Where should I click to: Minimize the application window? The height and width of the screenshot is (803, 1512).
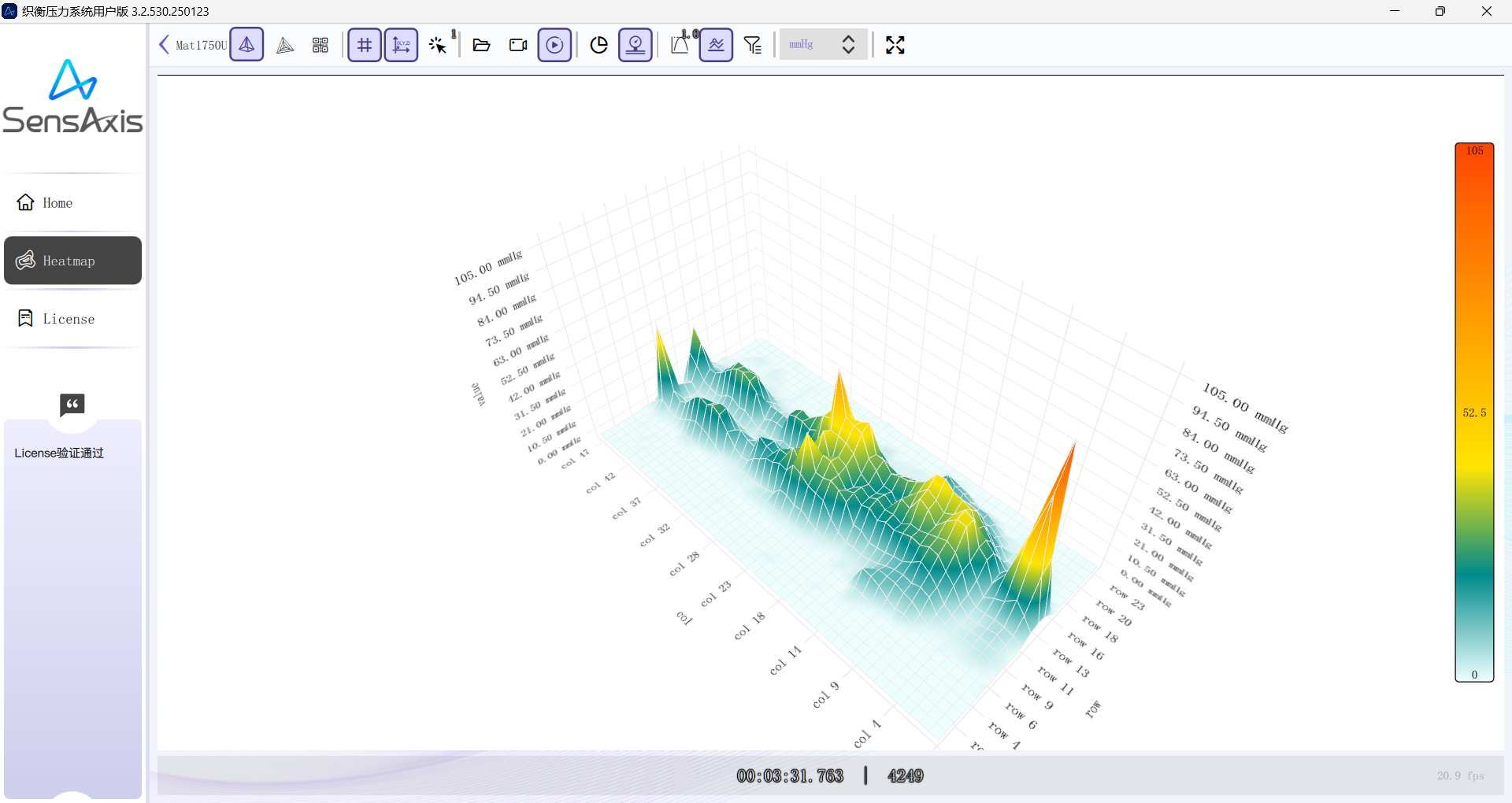click(1395, 11)
